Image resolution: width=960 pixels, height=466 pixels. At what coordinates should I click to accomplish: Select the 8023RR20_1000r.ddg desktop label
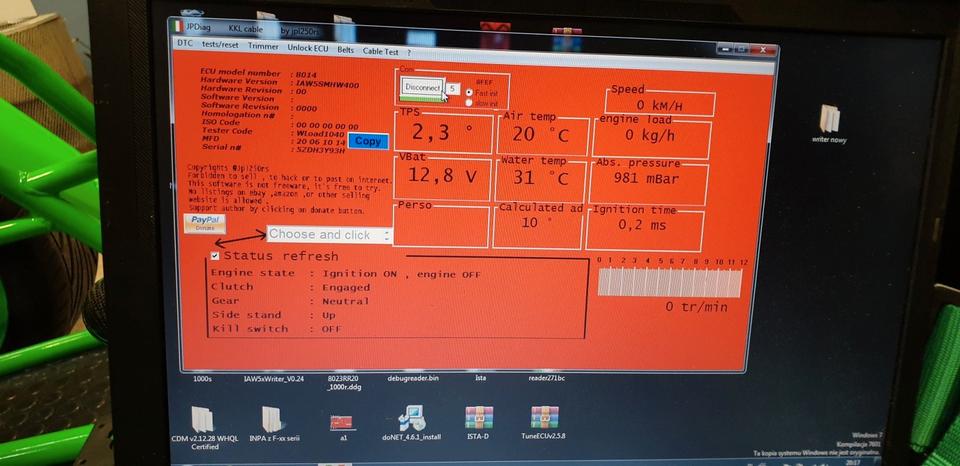pos(343,383)
